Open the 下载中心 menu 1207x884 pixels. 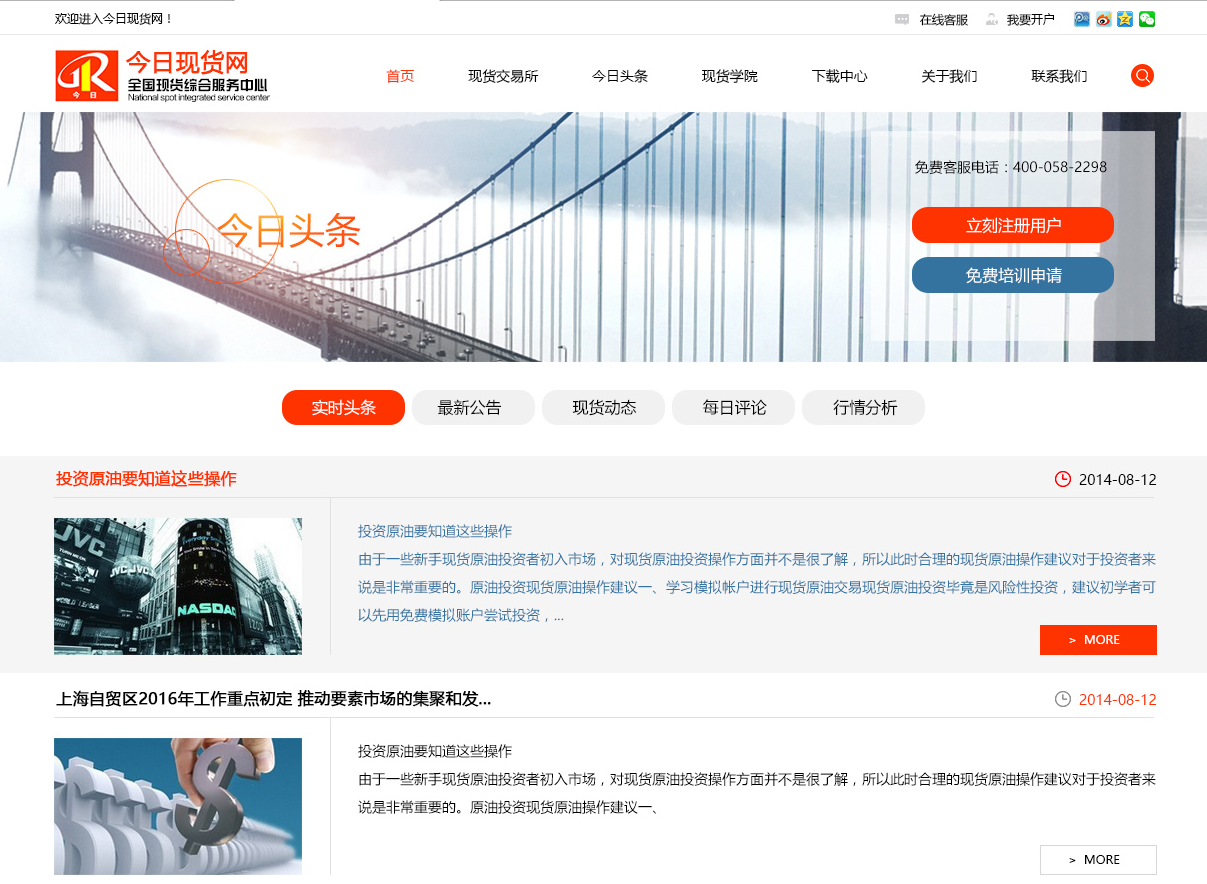840,75
